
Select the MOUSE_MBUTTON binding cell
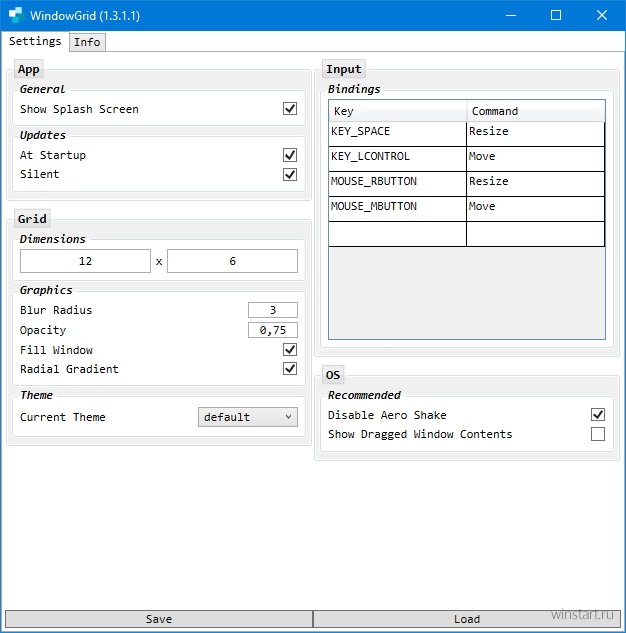tap(397, 209)
